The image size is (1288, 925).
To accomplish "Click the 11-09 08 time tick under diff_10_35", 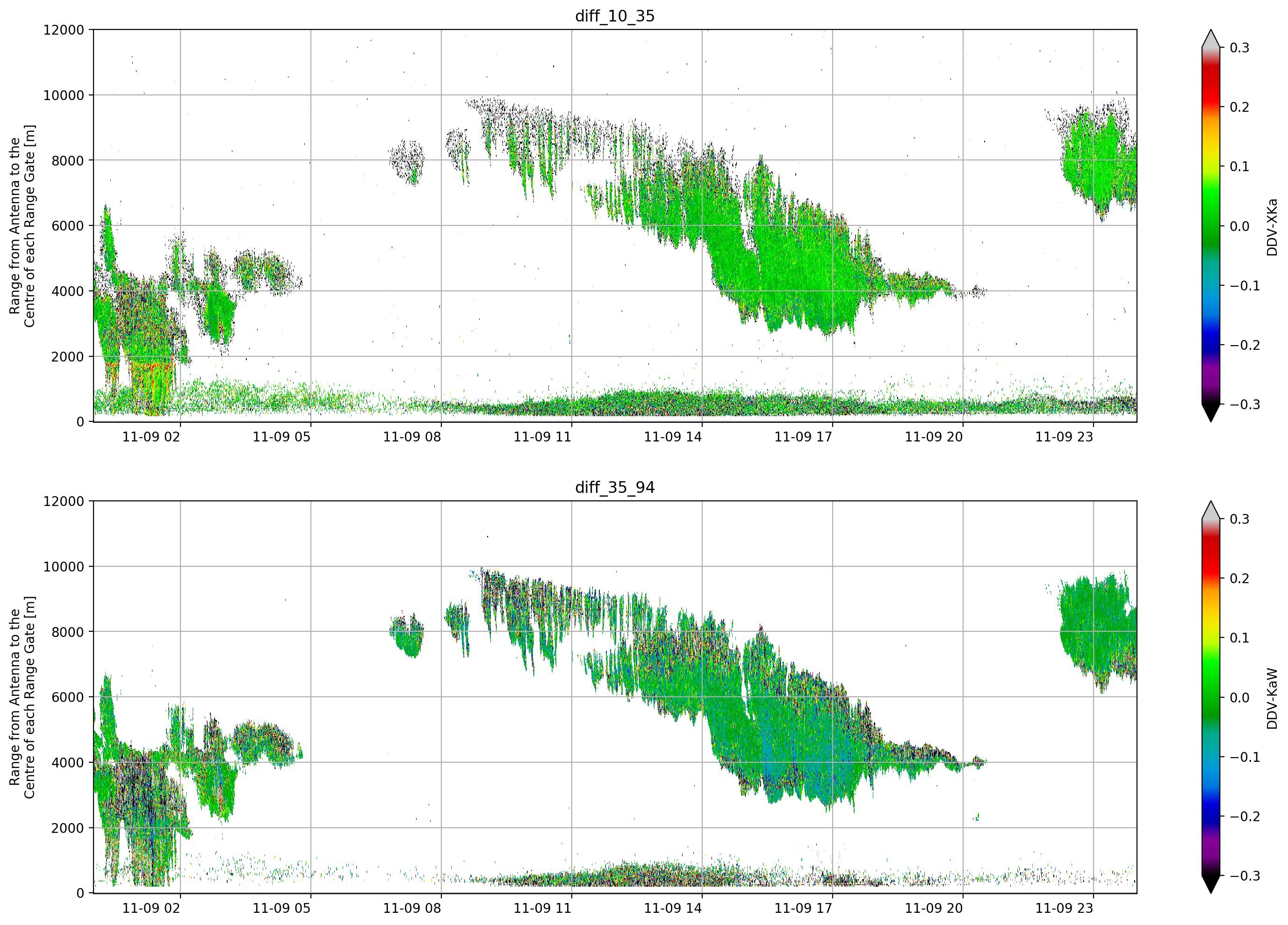I will (412, 437).
